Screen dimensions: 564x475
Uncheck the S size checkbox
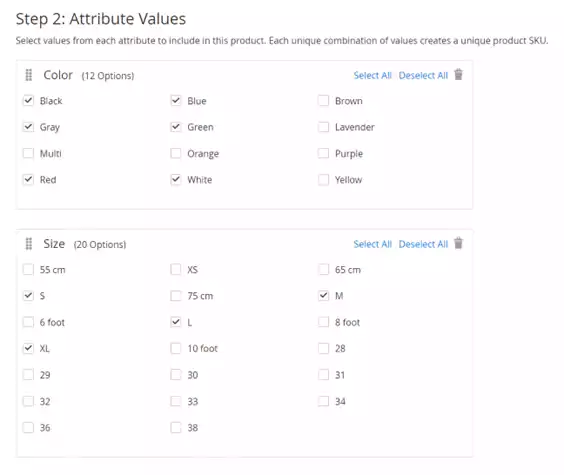click(28, 296)
